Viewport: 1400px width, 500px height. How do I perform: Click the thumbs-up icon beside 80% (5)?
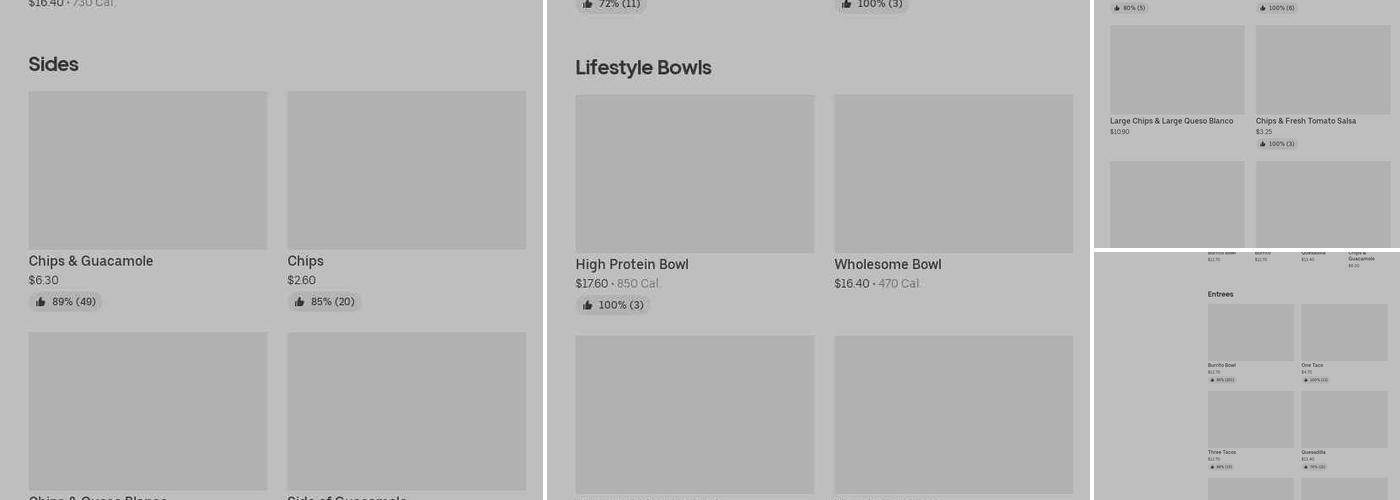[1117, 8]
